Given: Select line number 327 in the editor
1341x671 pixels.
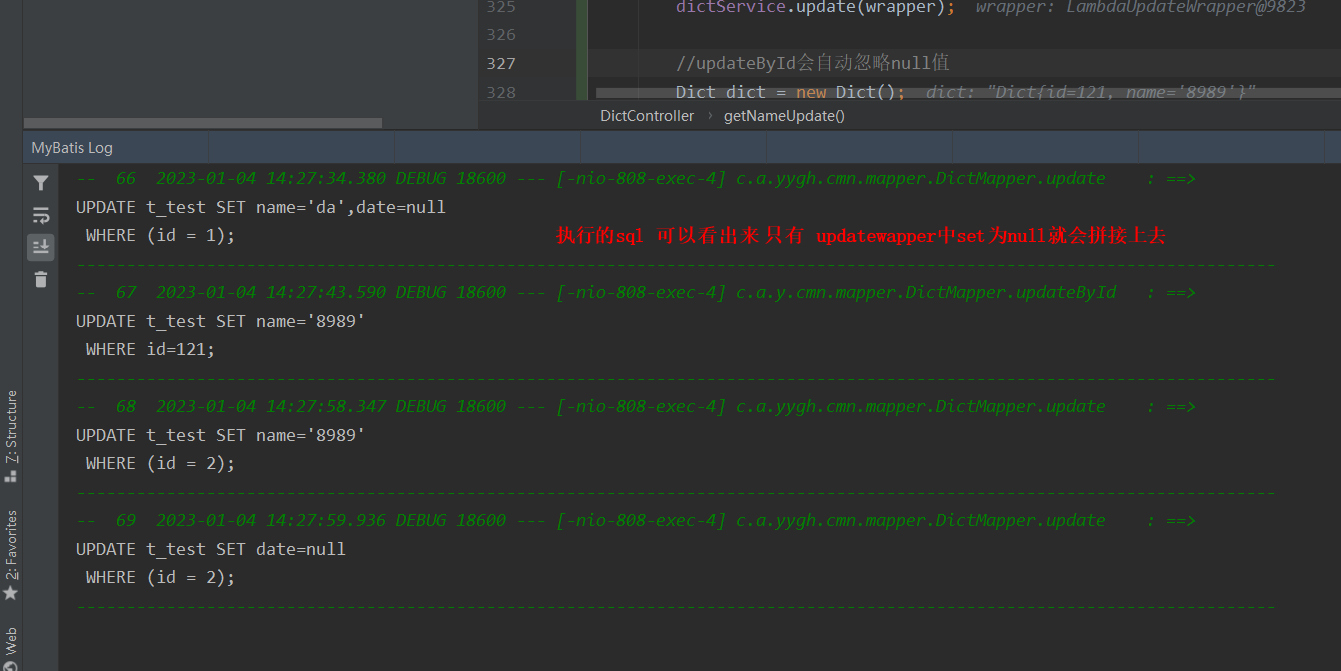Looking at the screenshot, I should click(500, 62).
